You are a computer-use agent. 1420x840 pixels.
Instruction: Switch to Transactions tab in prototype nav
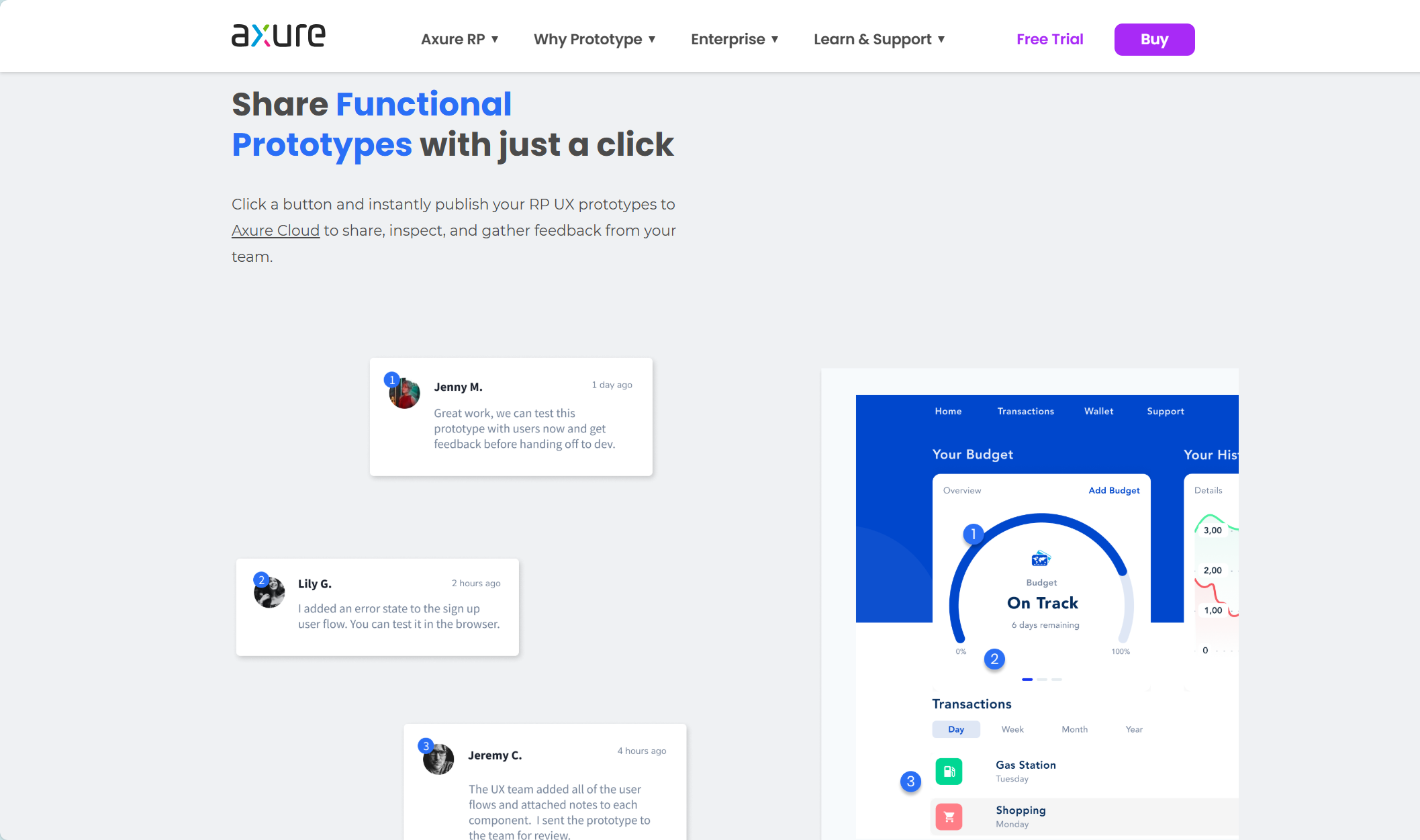pos(1025,411)
